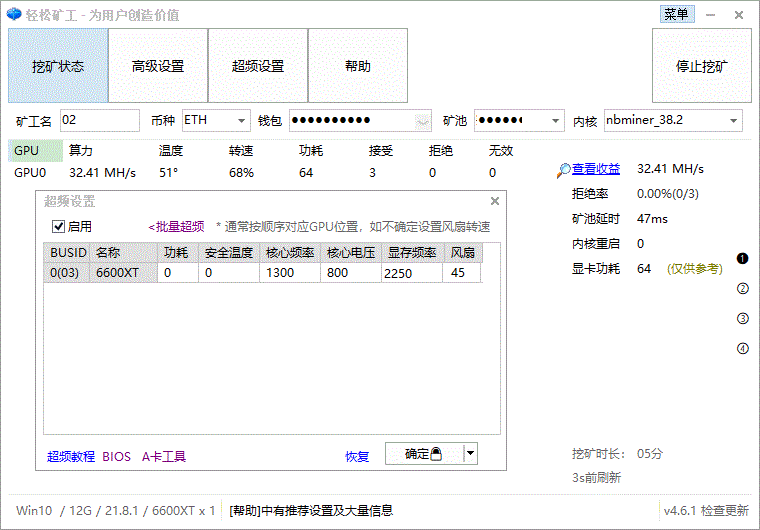The image size is (760, 530).
Task: Expand the 矿池 pool dropdown
Action: point(556,121)
